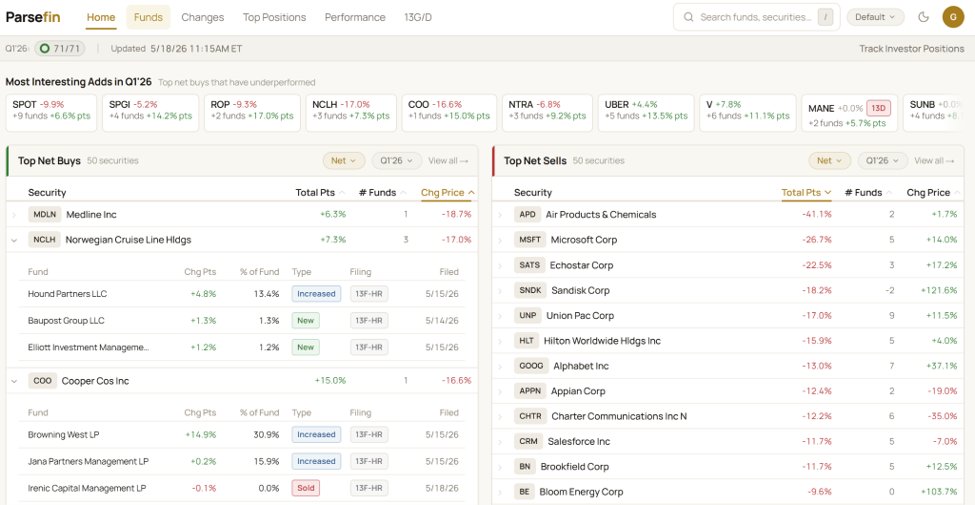Click the APPN ticker badge
Viewport: 975px width, 505px height.
530,391
